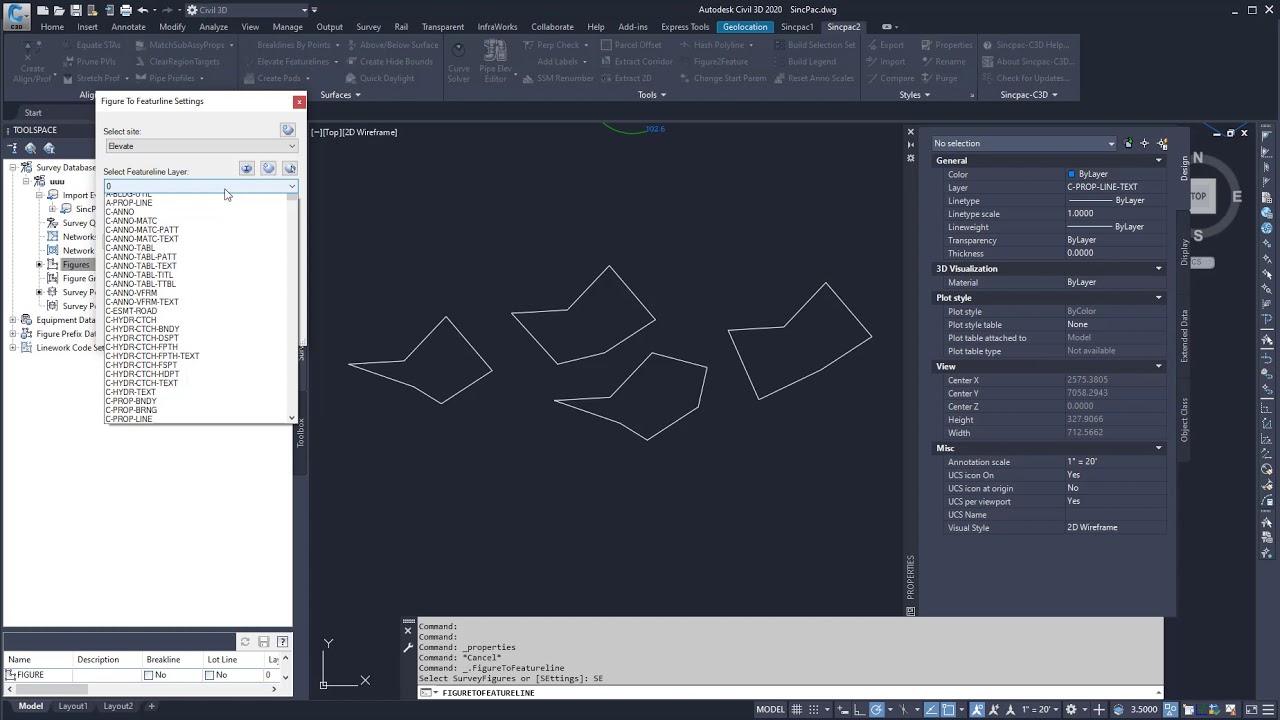Select C-ANNO-TABL-TITL from layer list
The image size is (1280, 720).
139,275
